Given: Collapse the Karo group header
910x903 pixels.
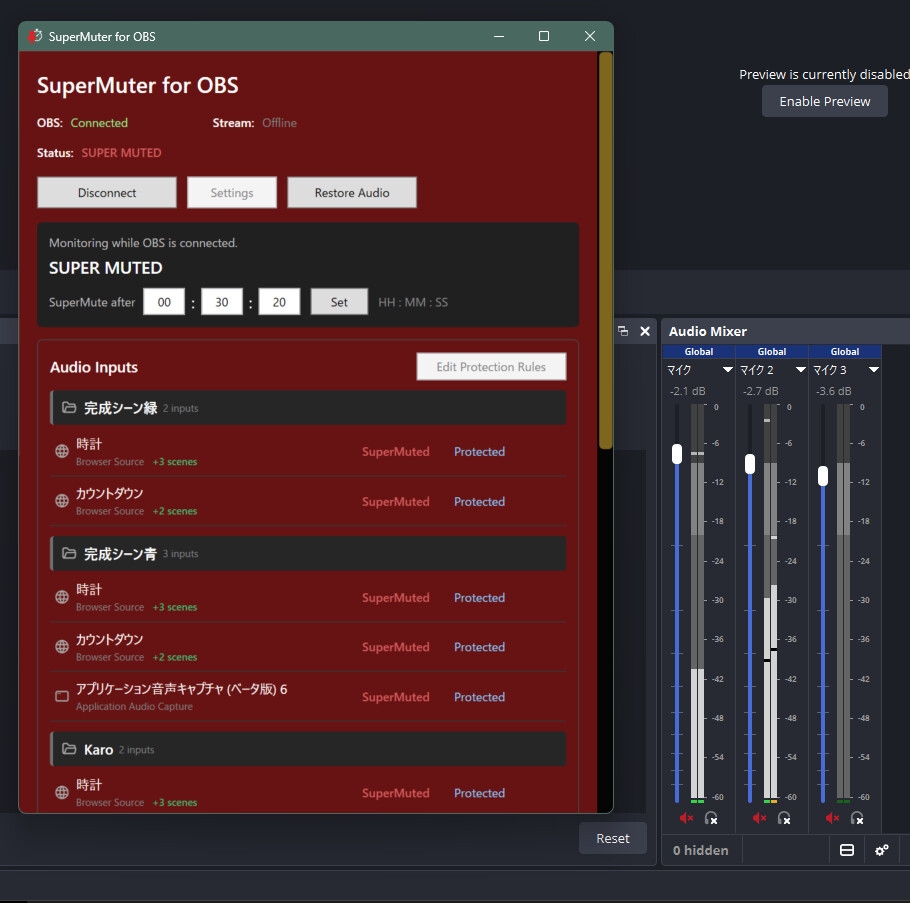Looking at the screenshot, I should click(308, 749).
